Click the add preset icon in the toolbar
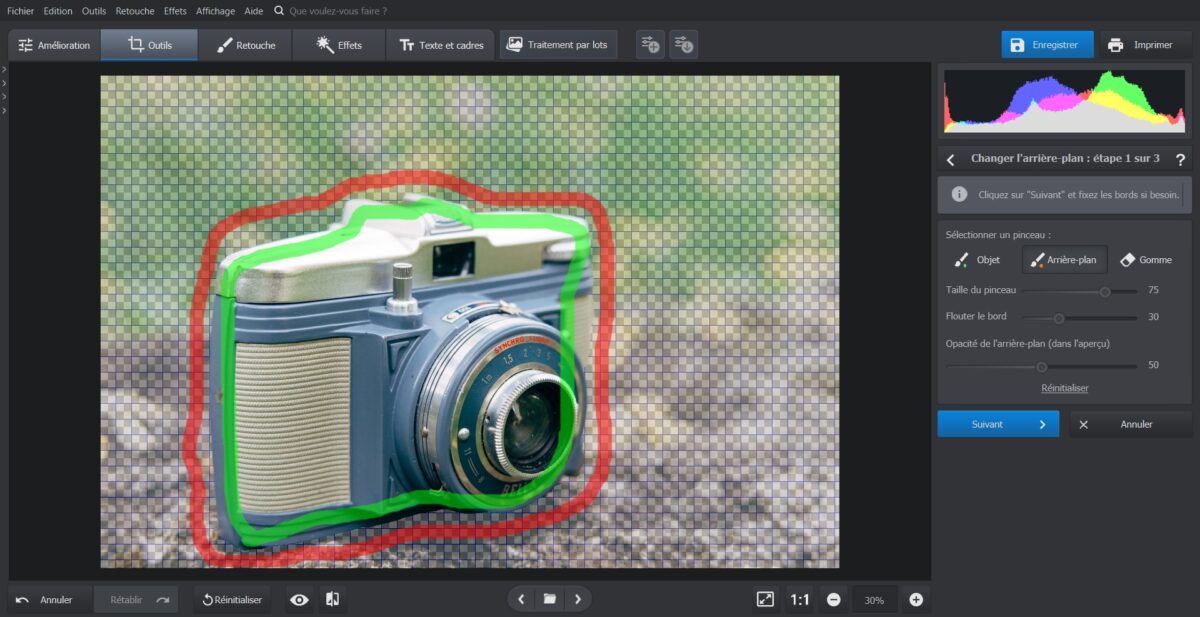 tap(650, 45)
